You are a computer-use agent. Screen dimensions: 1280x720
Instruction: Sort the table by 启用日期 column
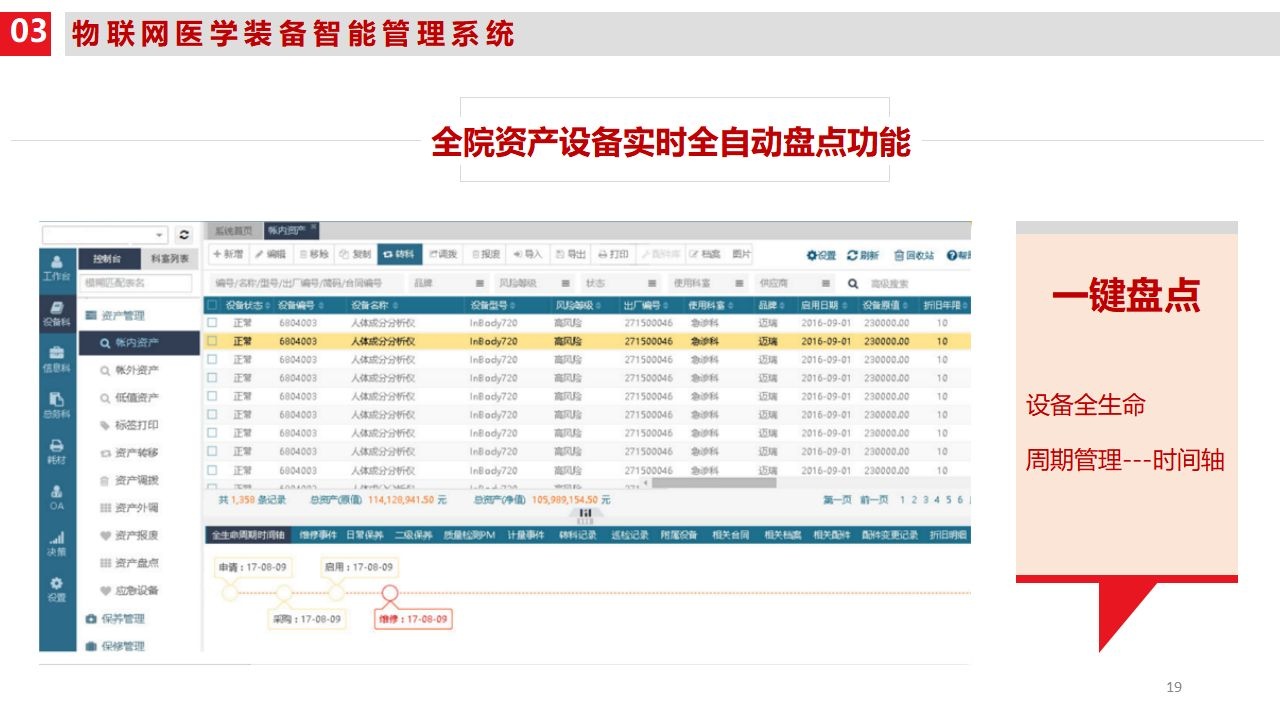coord(824,305)
